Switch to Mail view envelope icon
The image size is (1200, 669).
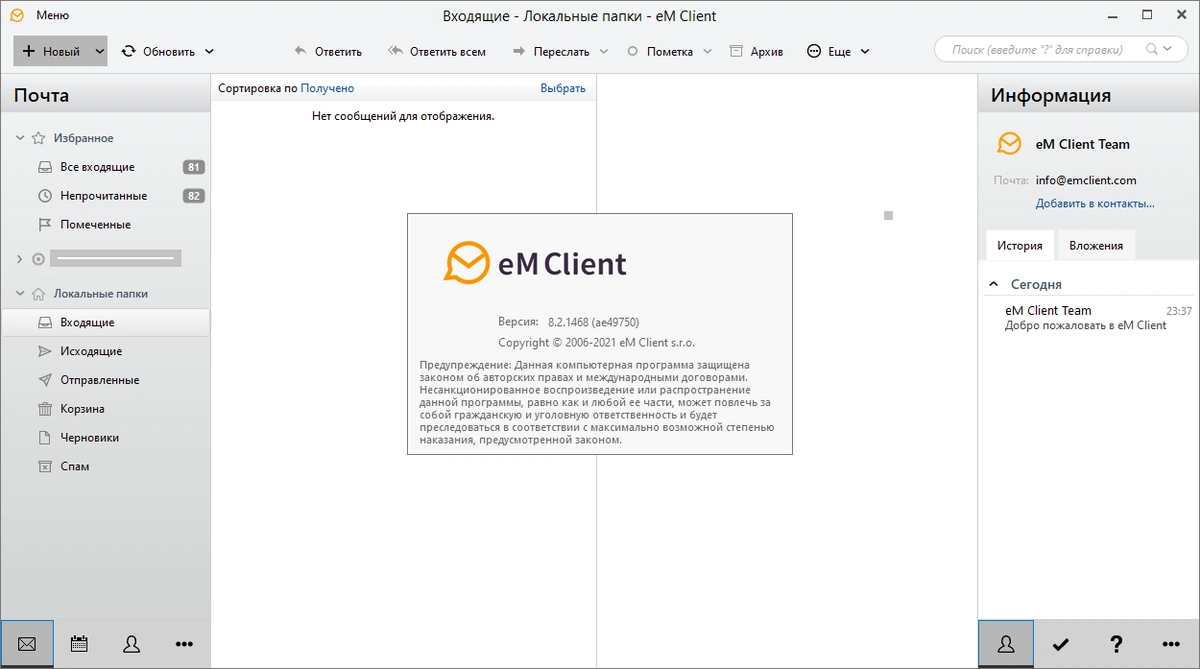[27, 644]
